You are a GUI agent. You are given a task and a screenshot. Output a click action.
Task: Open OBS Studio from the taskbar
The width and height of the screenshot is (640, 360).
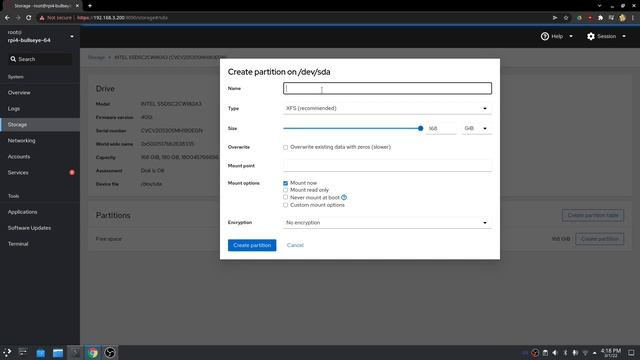point(110,353)
